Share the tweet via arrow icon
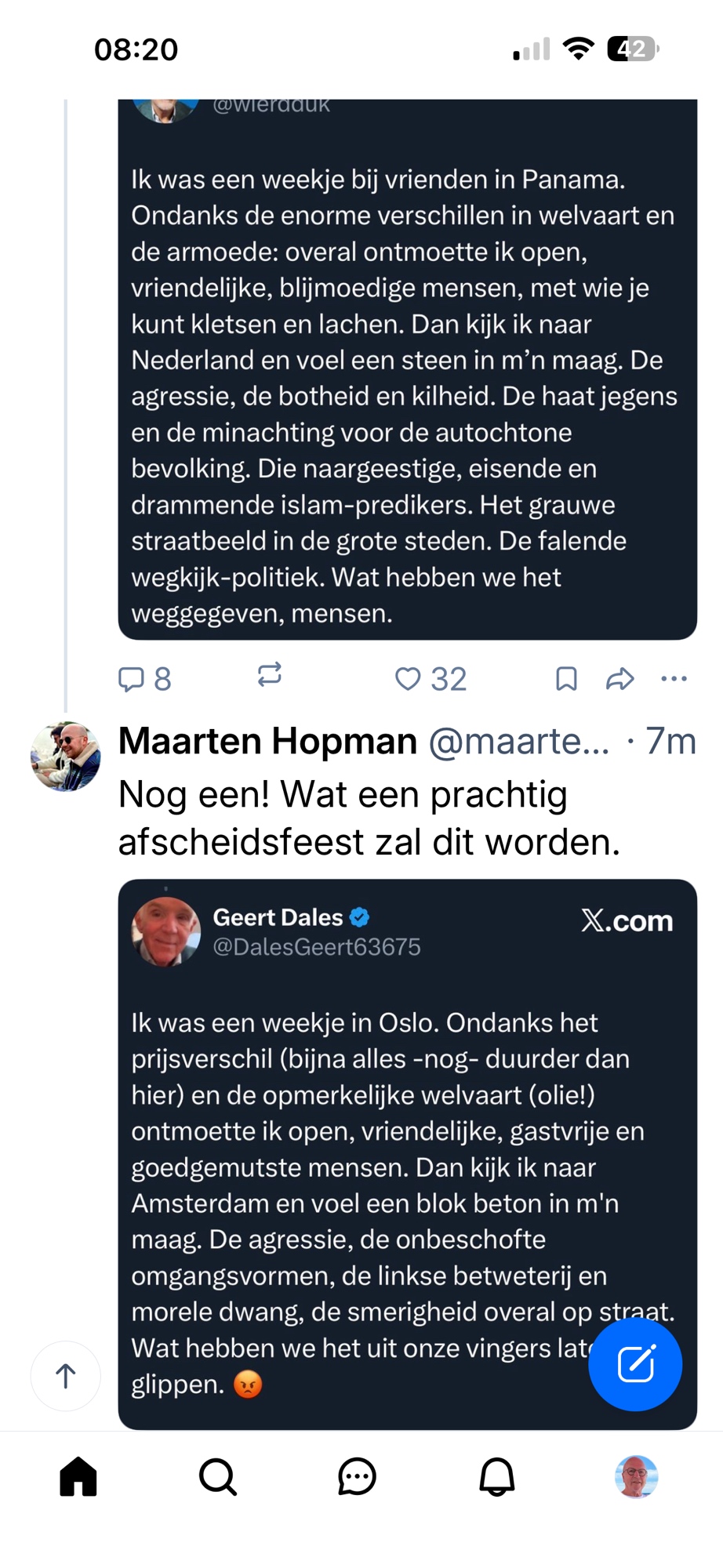This screenshot has height=1568, width=723. [x=619, y=678]
